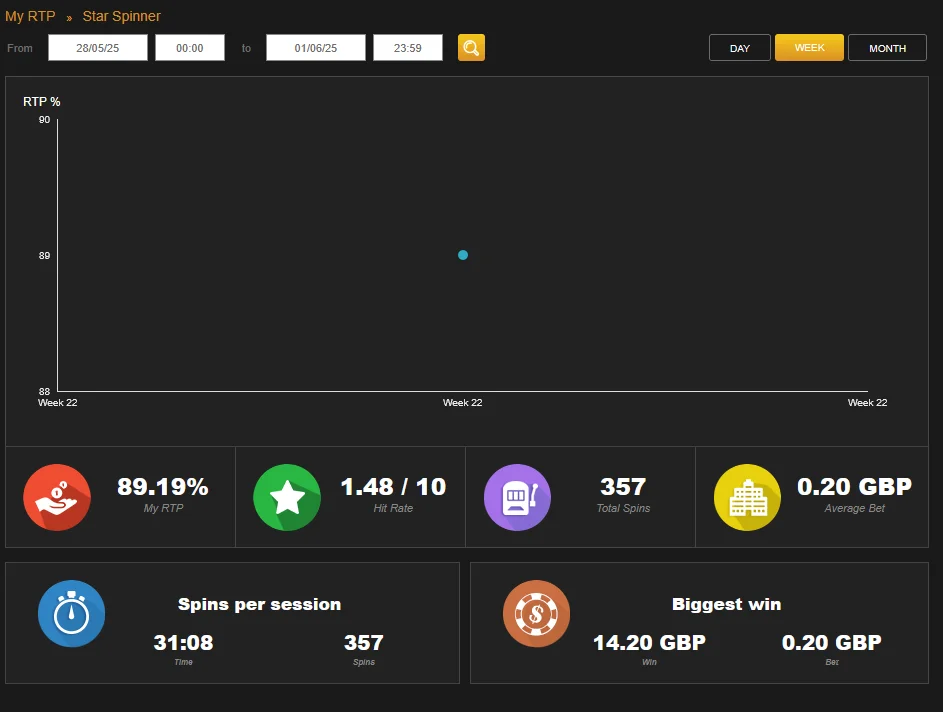Click the blue stopwatch Spins per session icon
Screen dimensions: 943x712
(72, 613)
